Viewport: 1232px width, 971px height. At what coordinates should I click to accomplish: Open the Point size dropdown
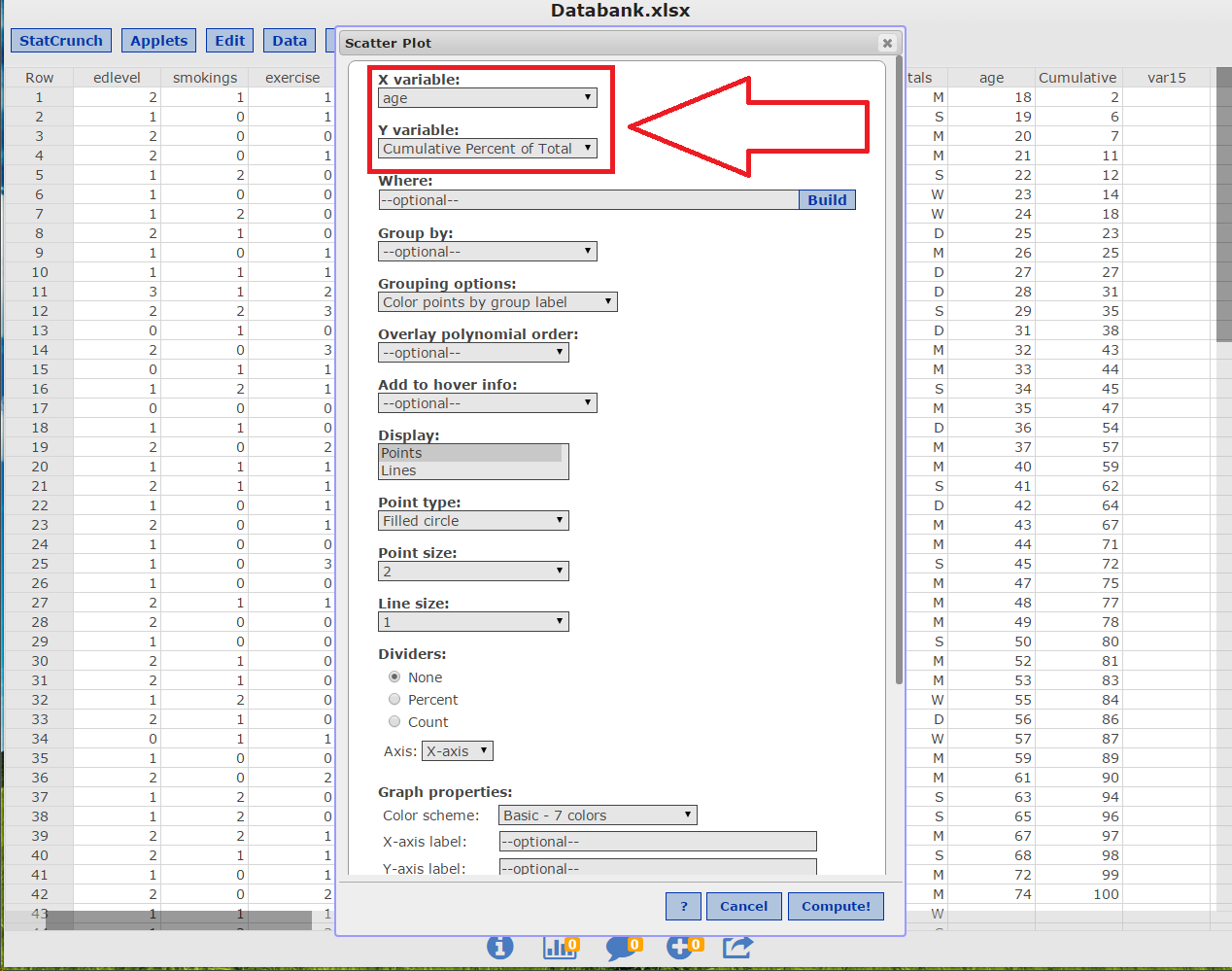tap(473, 572)
